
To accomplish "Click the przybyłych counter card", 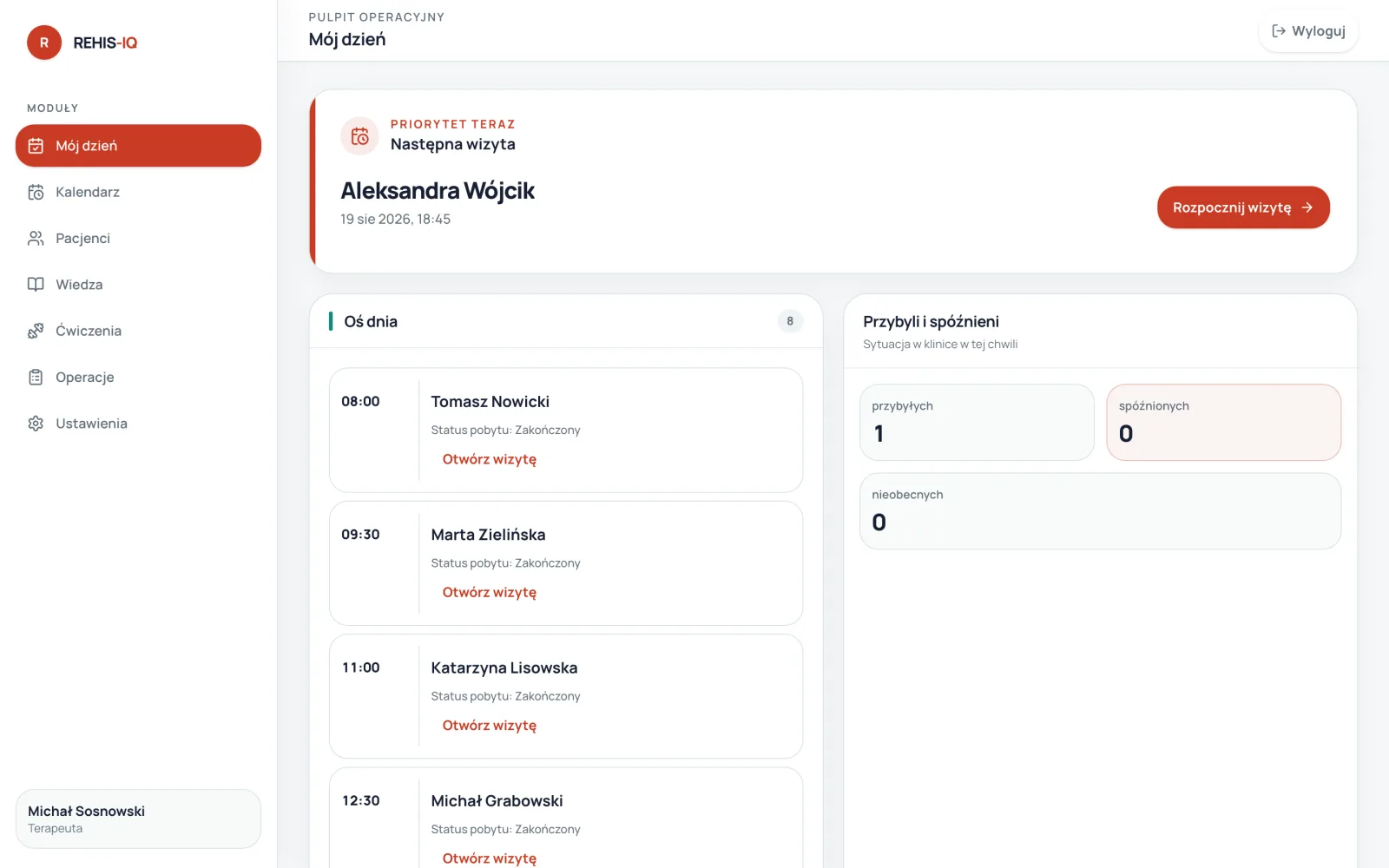I will coord(977,423).
